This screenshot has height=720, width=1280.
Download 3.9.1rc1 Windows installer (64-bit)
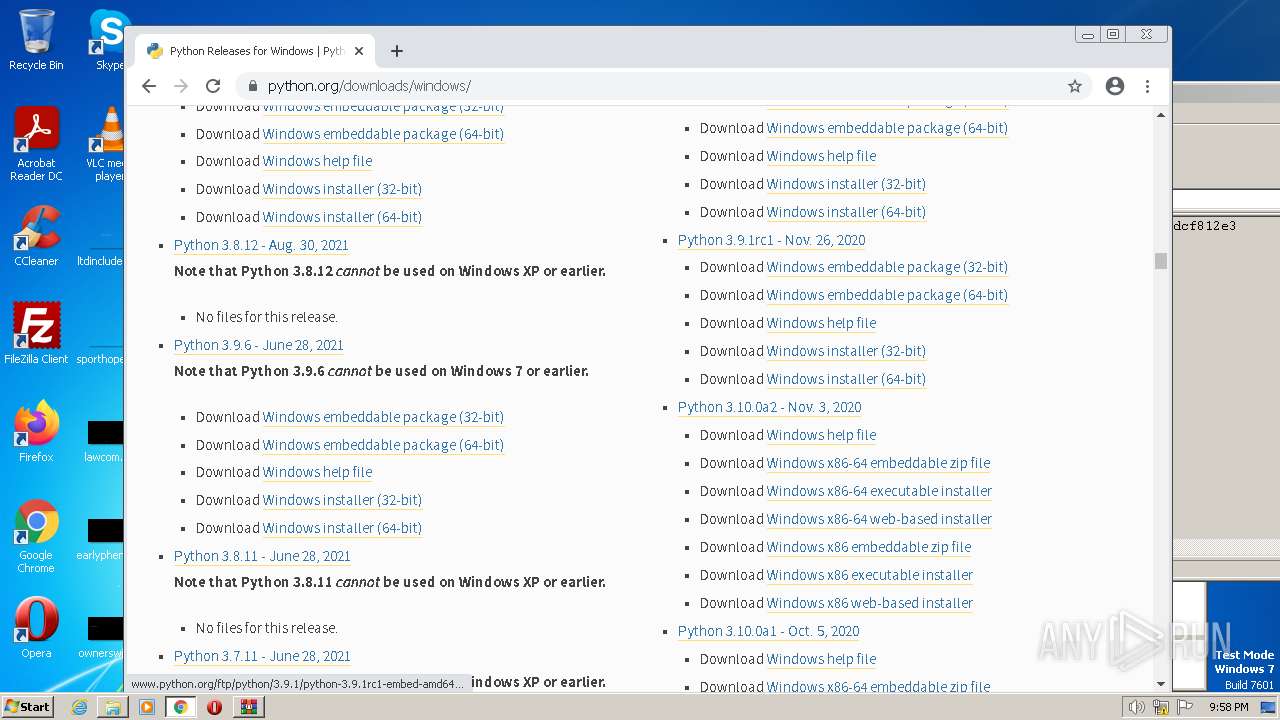[846, 379]
